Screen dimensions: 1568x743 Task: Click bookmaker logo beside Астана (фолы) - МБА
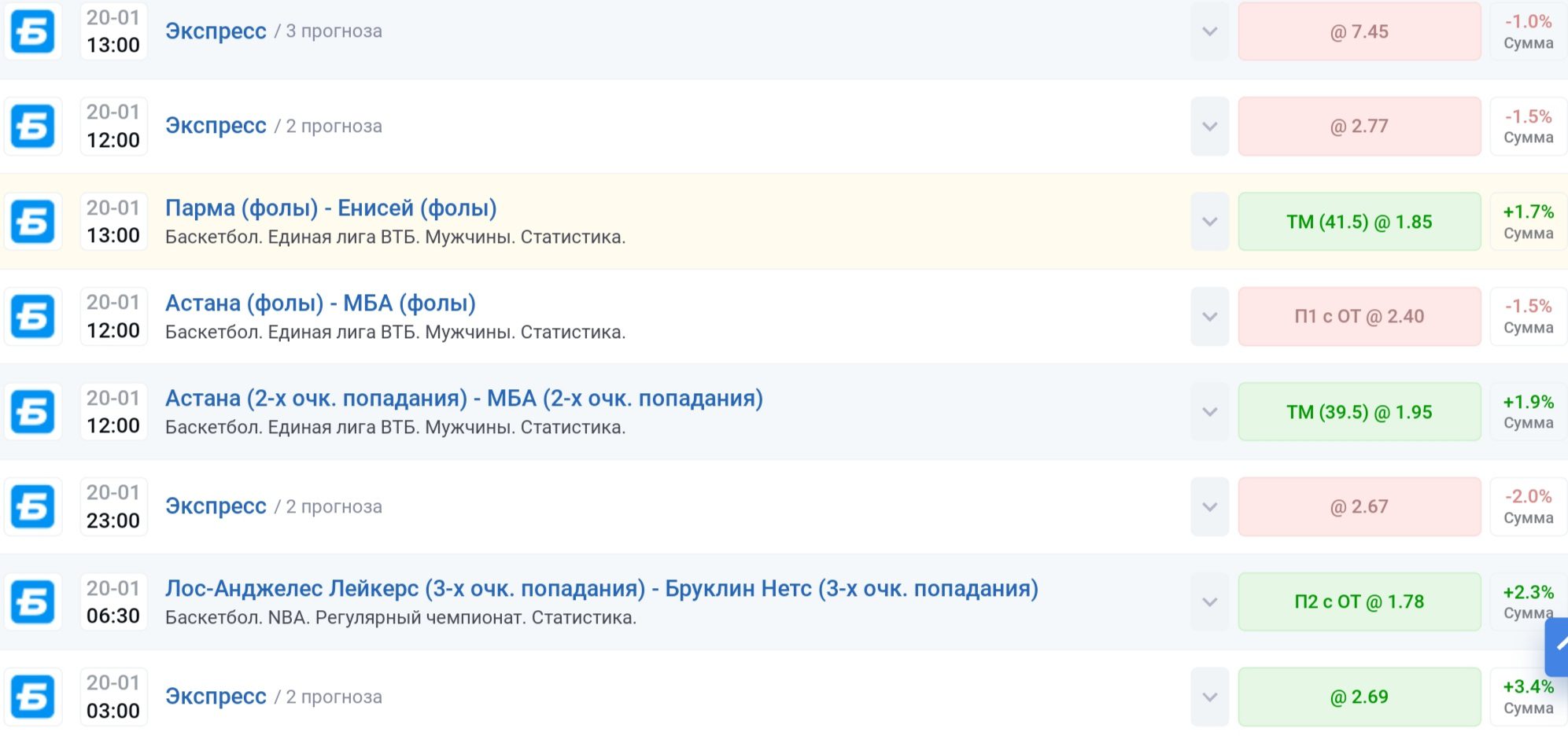pos(33,316)
